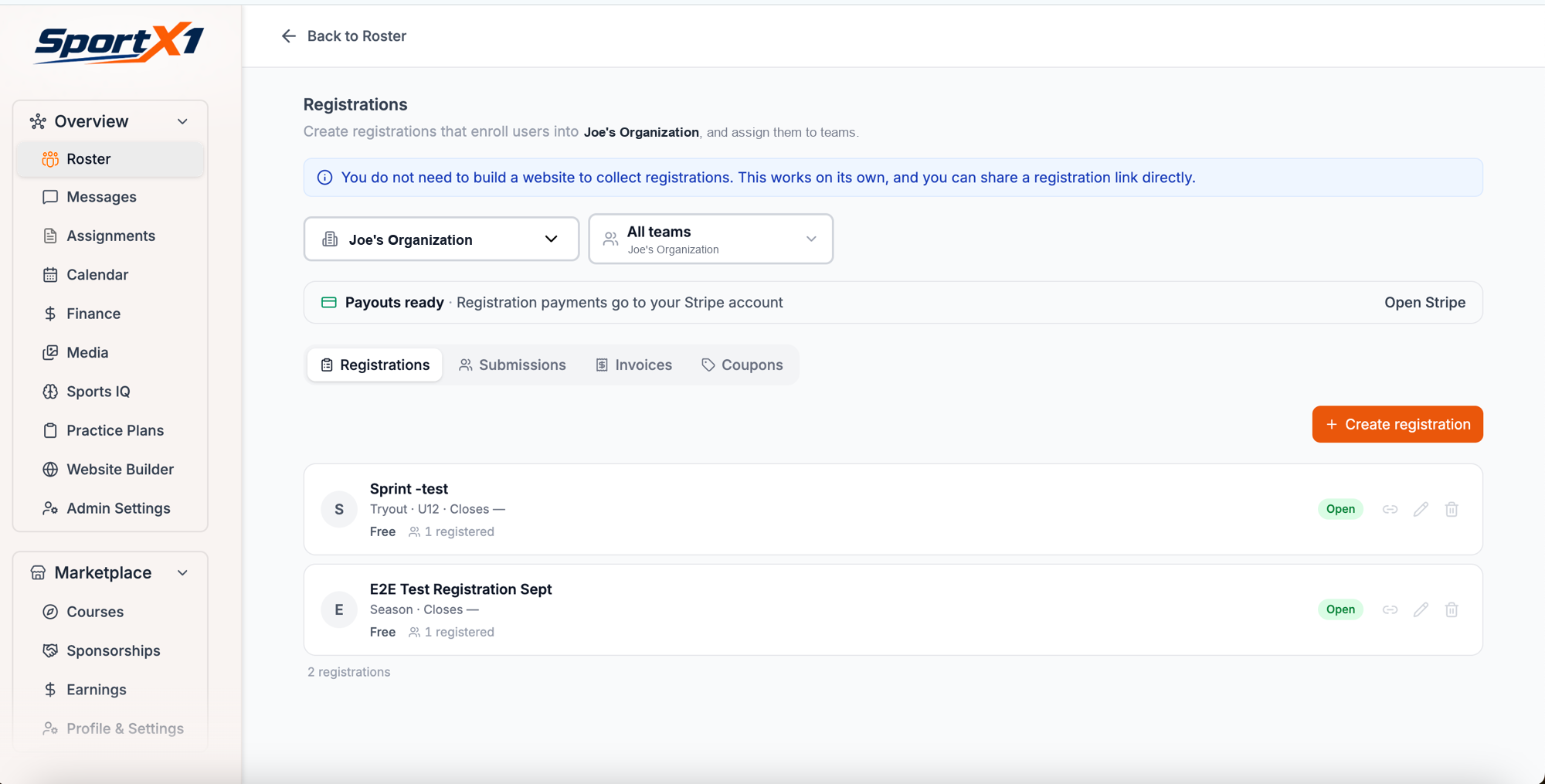Open Sponsorships in Marketplace
The height and width of the screenshot is (784, 1545).
(x=110, y=650)
